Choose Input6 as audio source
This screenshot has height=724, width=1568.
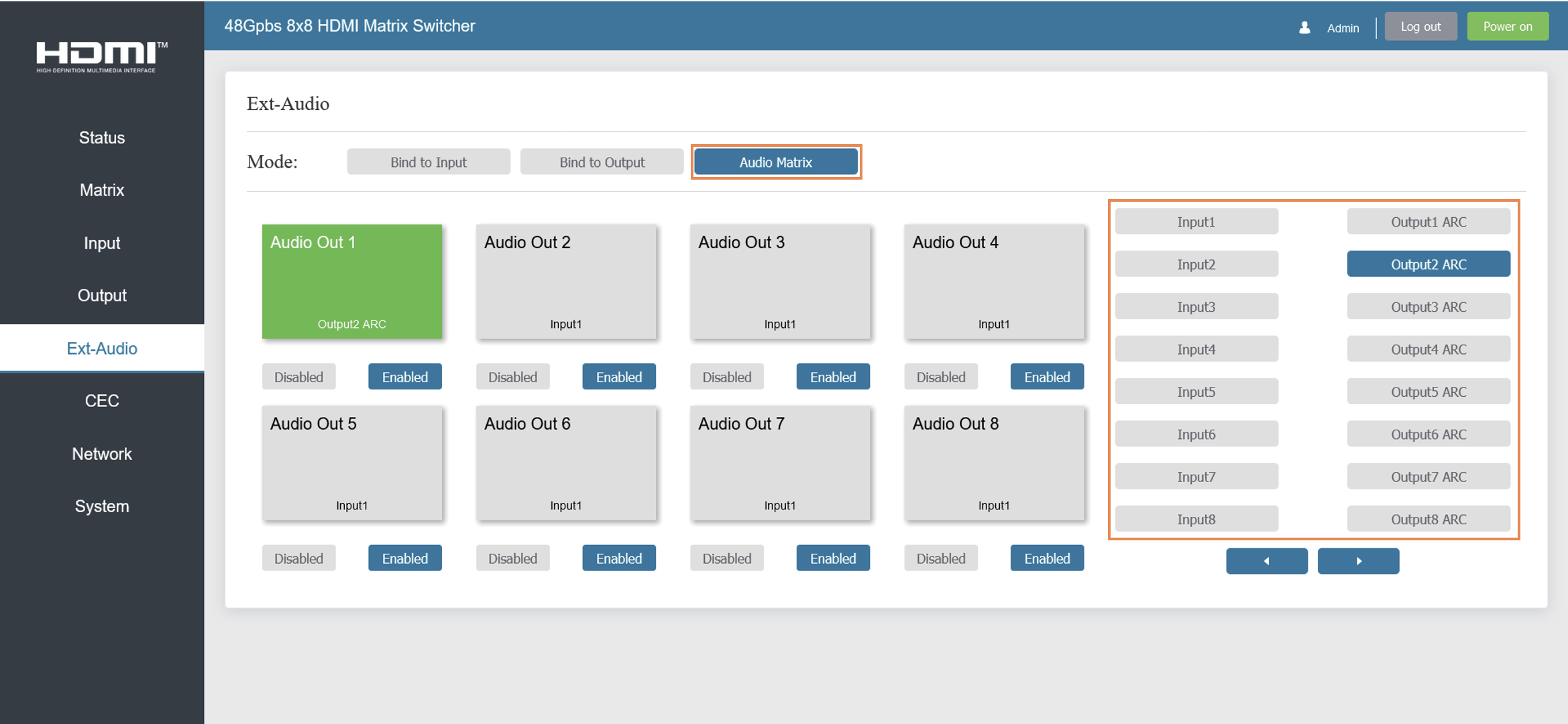pyautogui.click(x=1196, y=434)
